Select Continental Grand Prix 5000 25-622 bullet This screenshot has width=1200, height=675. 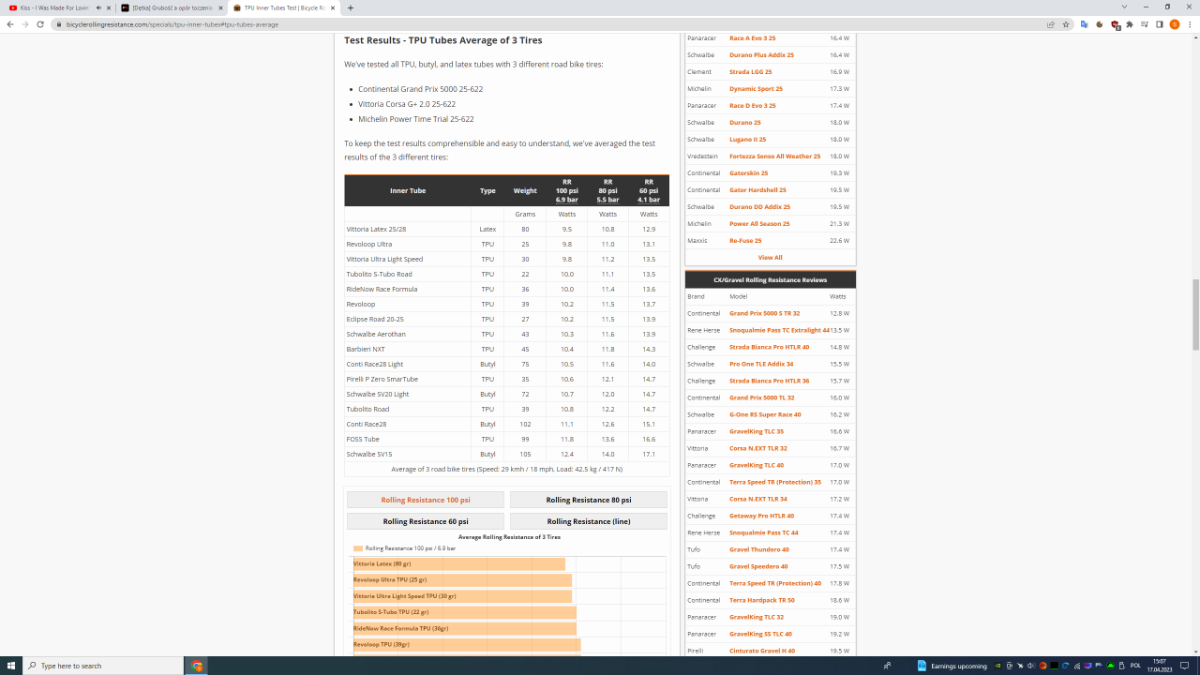(420, 89)
